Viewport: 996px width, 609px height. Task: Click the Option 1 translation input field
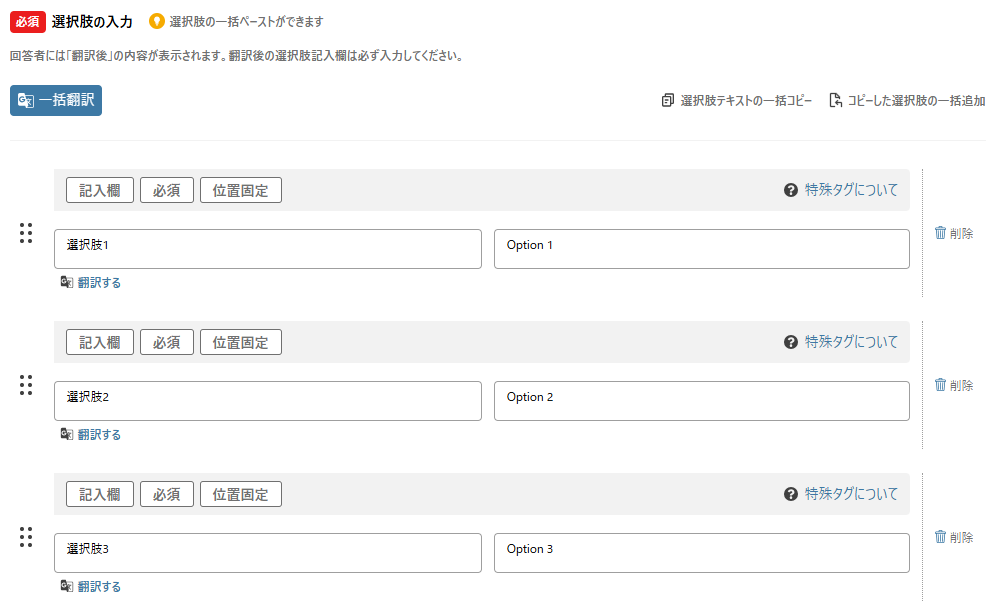coord(702,249)
